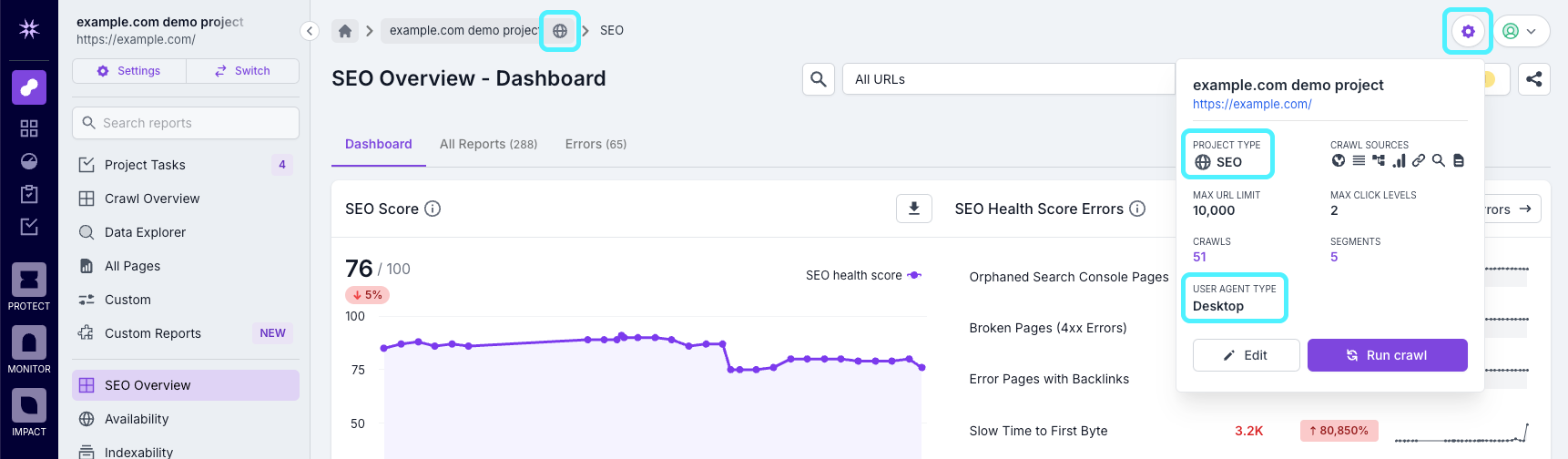1568x459 pixels.
Task: Open the Custom section
Action: click(186, 300)
